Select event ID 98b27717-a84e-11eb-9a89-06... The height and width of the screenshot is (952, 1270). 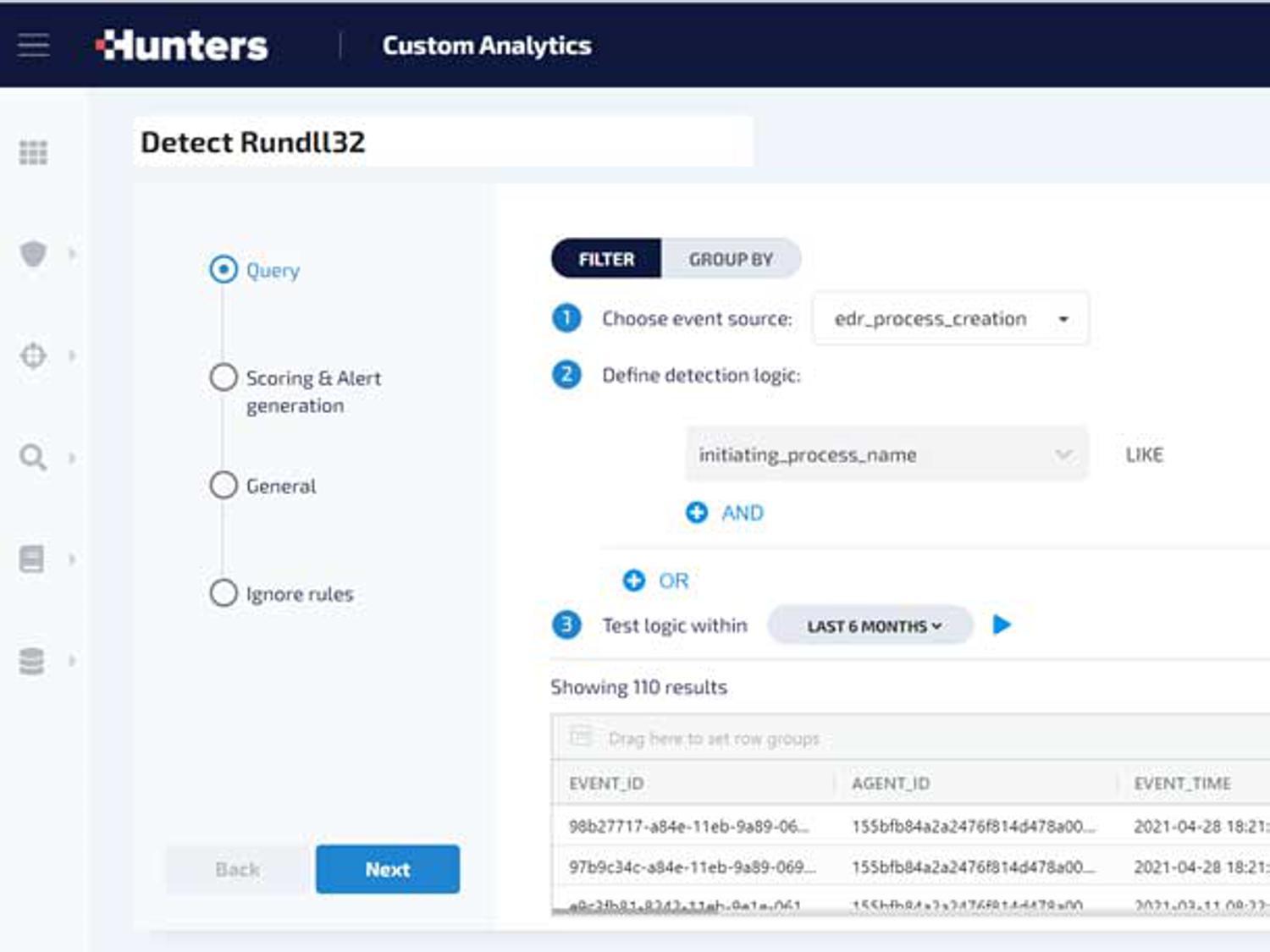[689, 826]
